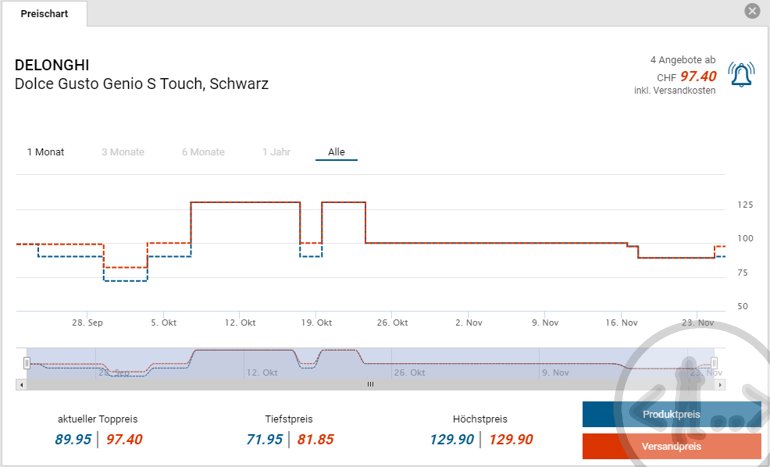This screenshot has height=467, width=770.
Task: Click the right range slider handle
Action: [x=714, y=362]
